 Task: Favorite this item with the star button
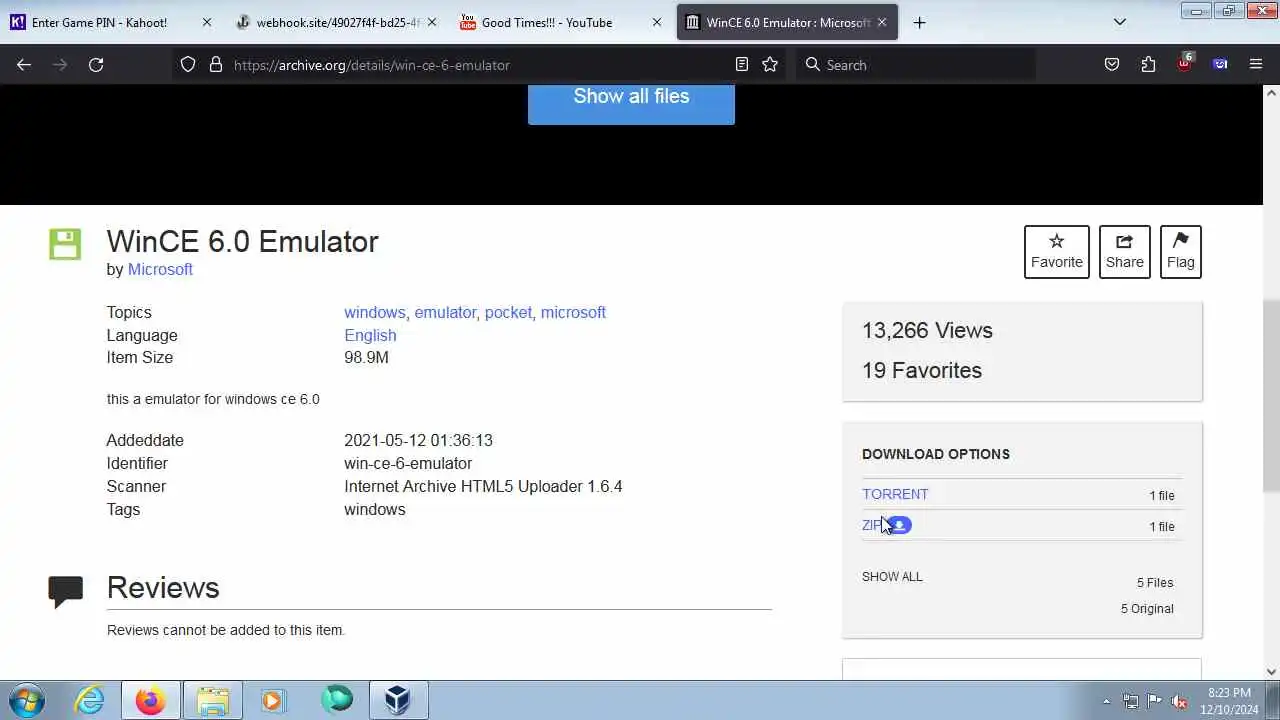coord(1056,252)
